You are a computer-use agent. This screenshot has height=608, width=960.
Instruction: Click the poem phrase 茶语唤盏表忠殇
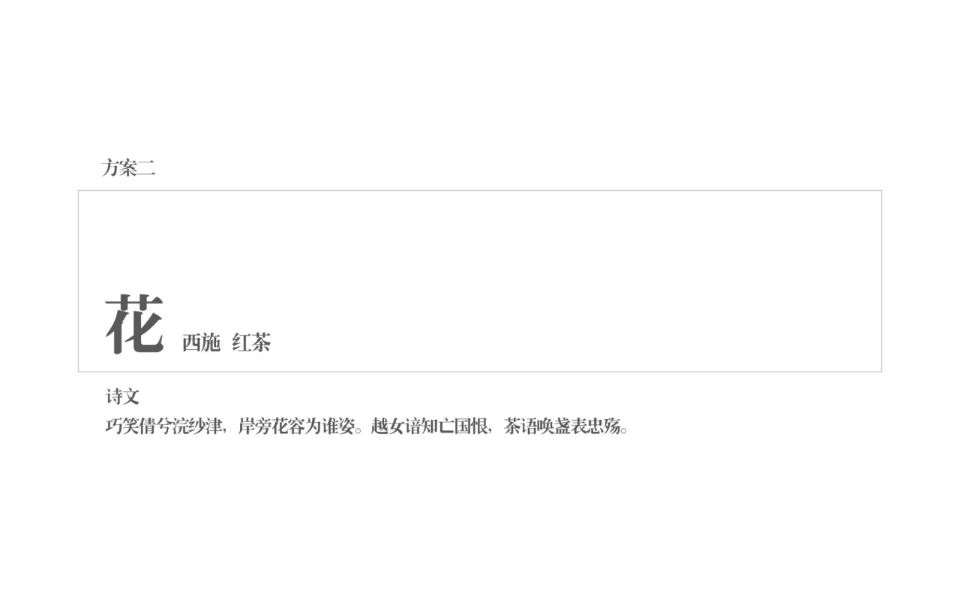tap(562, 426)
